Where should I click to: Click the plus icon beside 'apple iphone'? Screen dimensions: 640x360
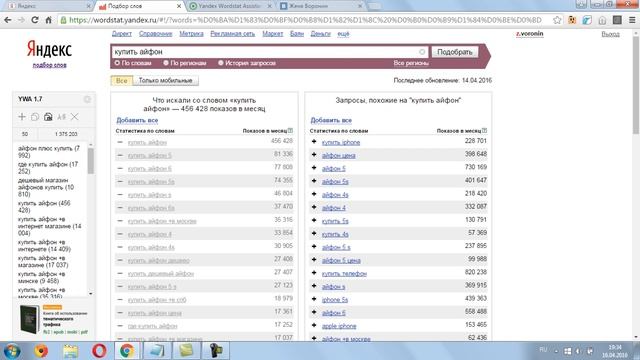[314, 325]
